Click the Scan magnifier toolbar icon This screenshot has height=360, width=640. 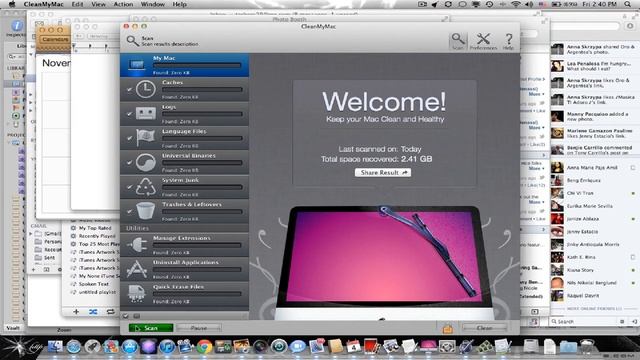tap(458, 40)
